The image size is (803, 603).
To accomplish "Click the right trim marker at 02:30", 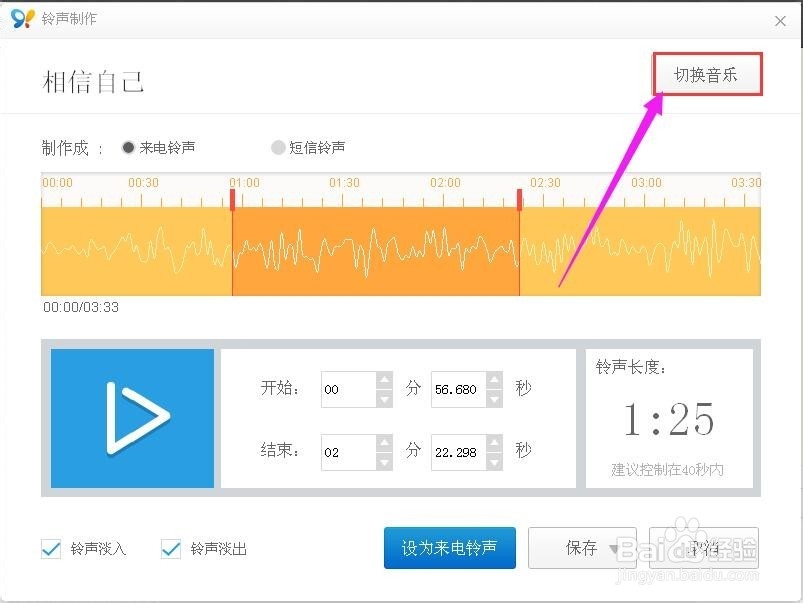I will (519, 199).
